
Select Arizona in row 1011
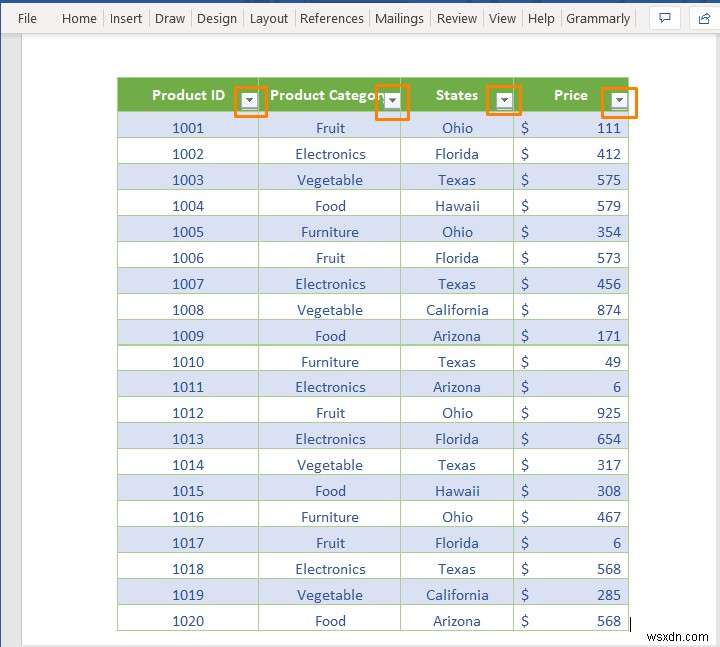[457, 387]
